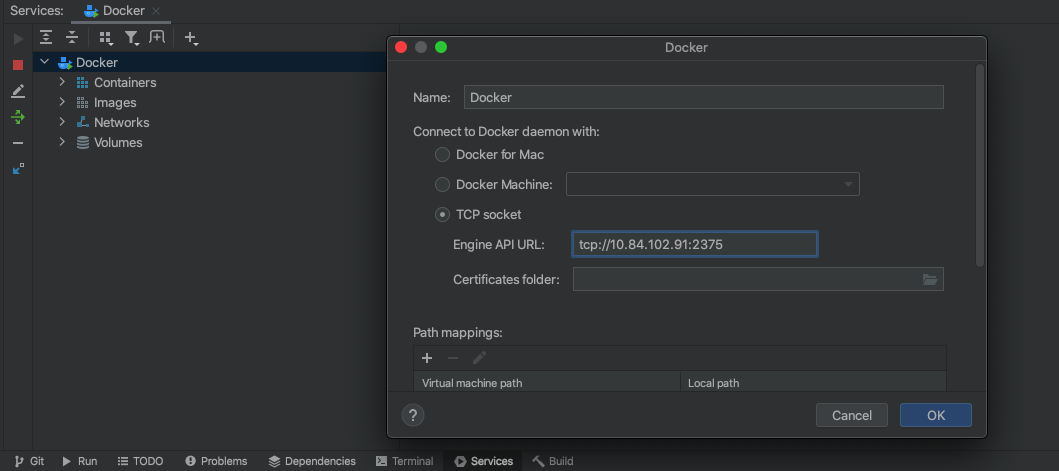Expand the Volumes node
Image resolution: width=1059 pixels, height=471 pixels.
pos(62,143)
